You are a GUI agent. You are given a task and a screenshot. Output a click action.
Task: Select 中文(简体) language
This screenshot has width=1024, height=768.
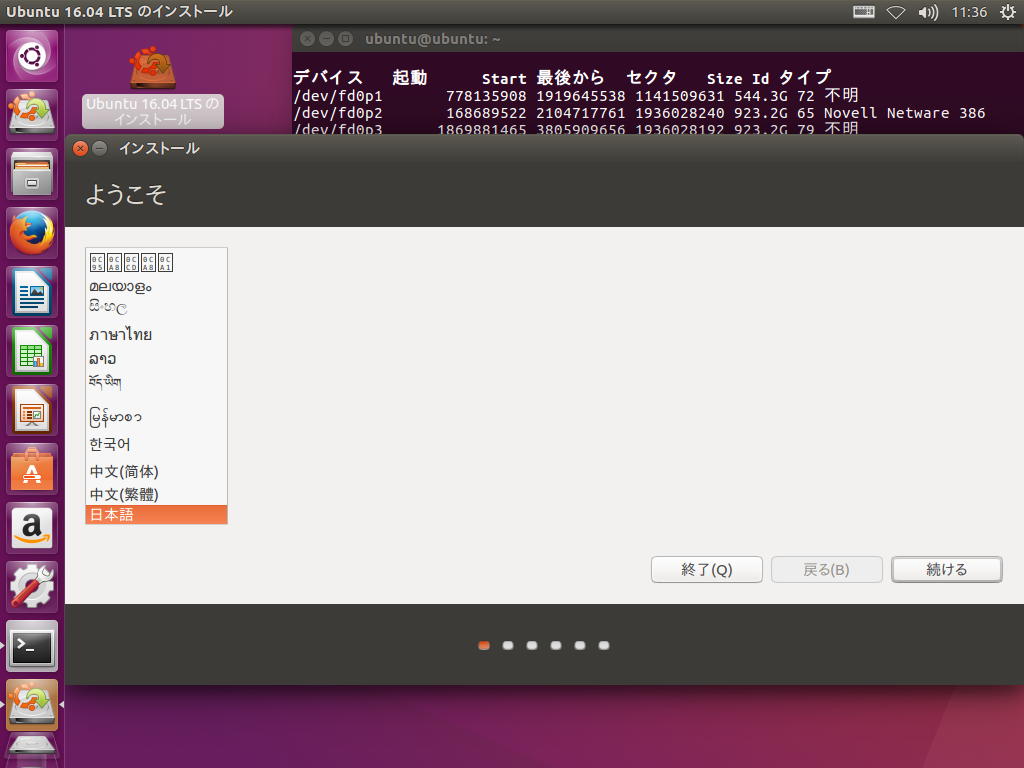click(x=157, y=472)
